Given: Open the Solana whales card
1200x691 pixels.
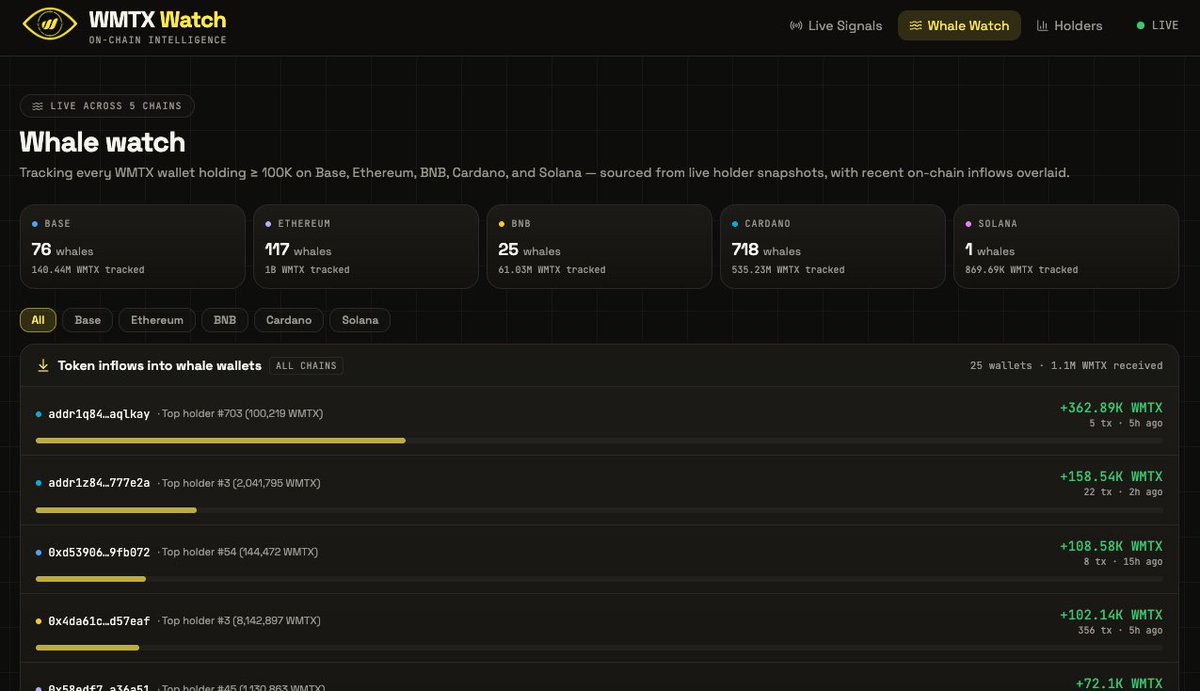Looking at the screenshot, I should tap(1066, 247).
